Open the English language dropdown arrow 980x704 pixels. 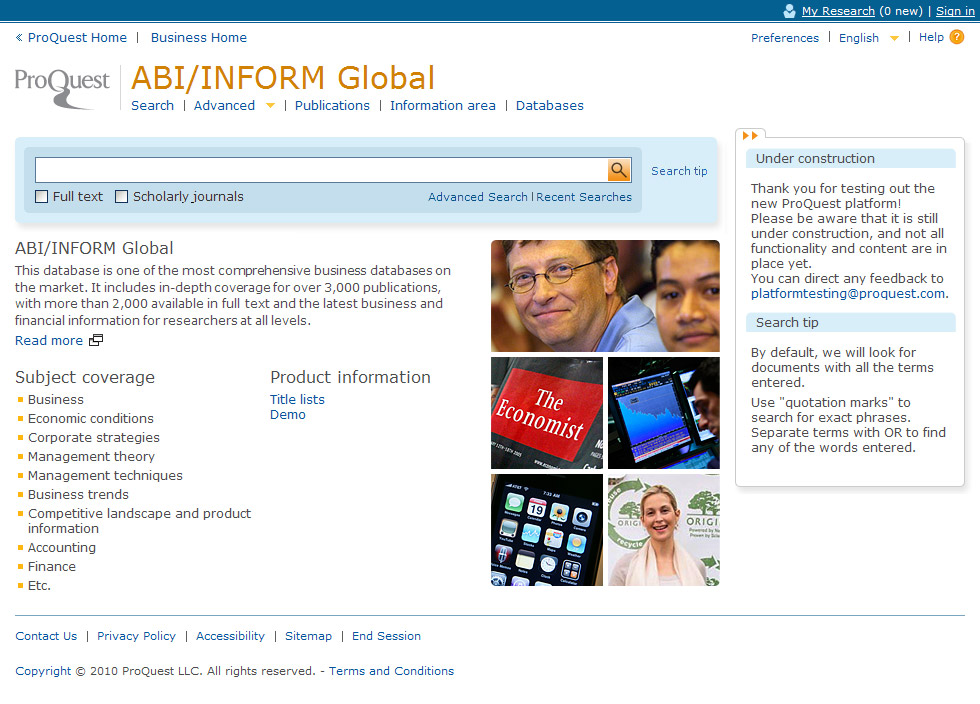pyautogui.click(x=894, y=38)
